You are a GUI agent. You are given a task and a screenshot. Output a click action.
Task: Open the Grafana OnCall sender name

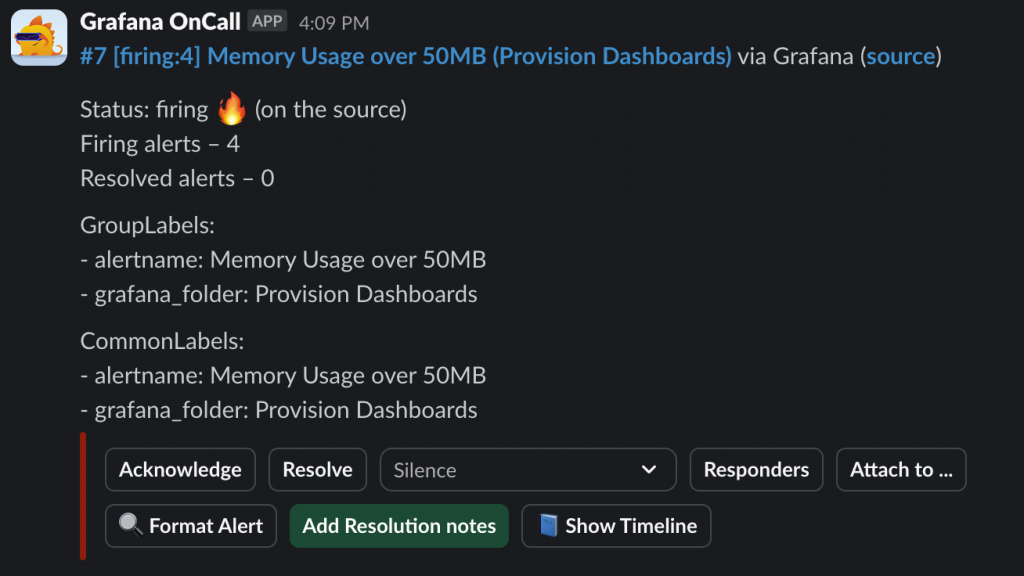tap(160, 21)
